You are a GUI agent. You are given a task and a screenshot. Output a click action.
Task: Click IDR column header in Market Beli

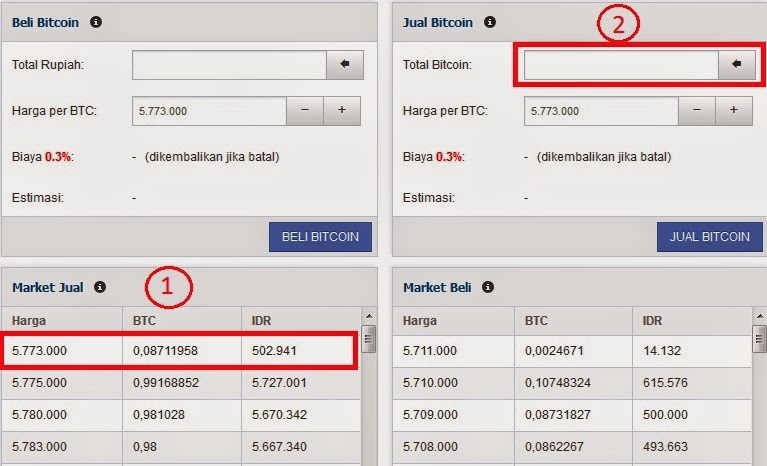pyautogui.click(x=652, y=321)
